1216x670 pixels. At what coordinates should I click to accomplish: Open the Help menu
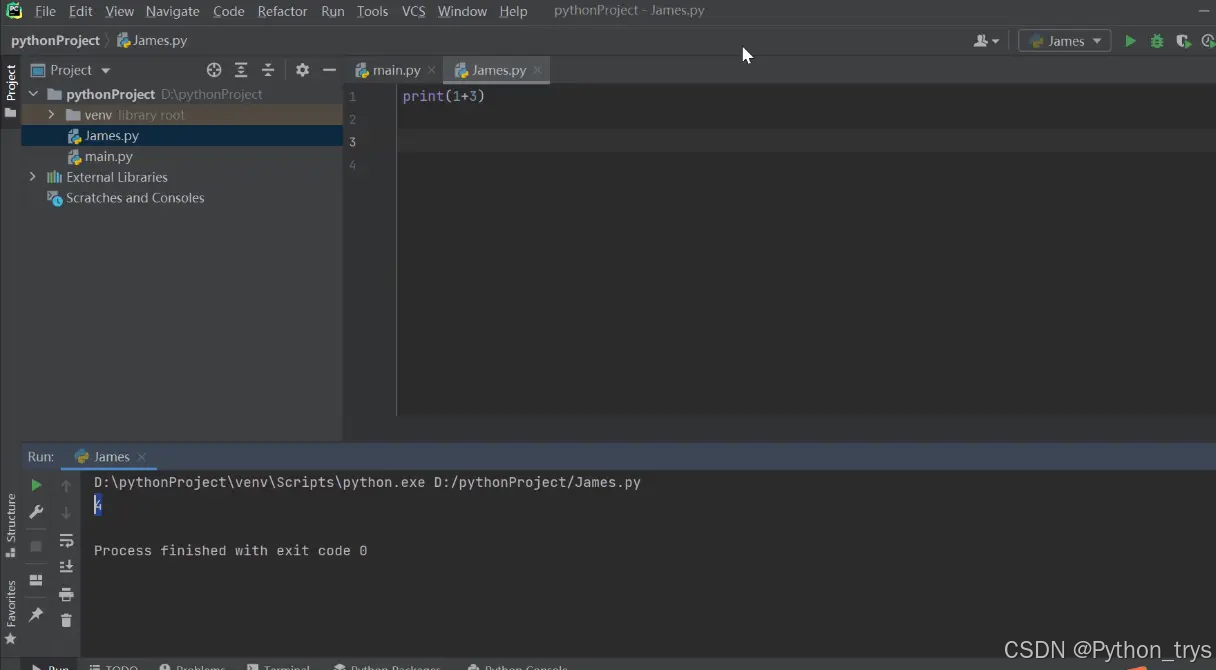tap(513, 11)
